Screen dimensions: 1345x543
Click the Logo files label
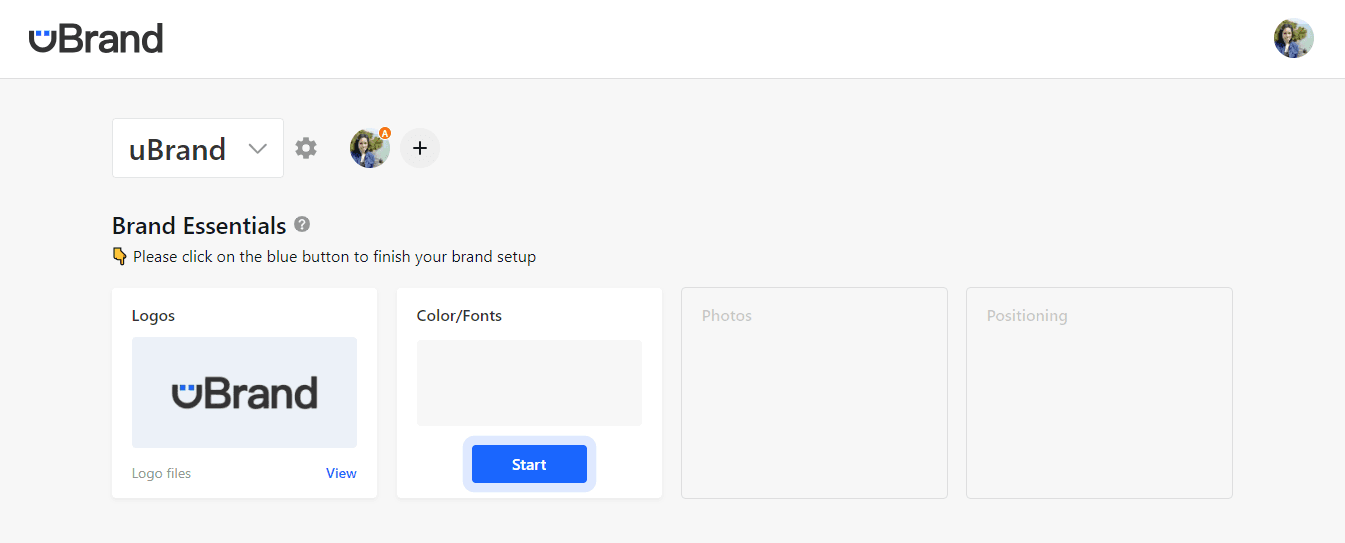point(161,473)
